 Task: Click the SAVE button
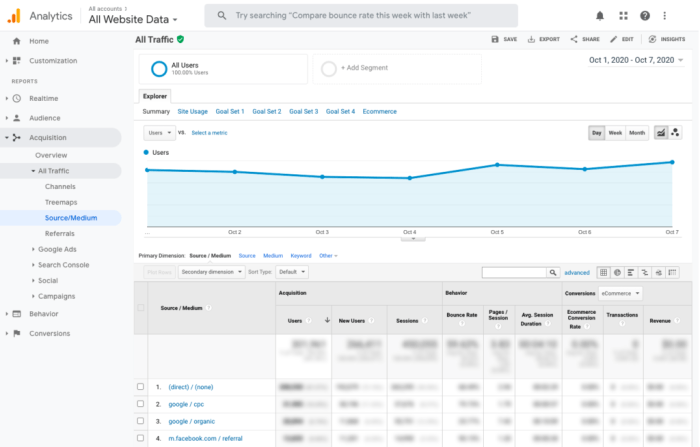coord(504,39)
